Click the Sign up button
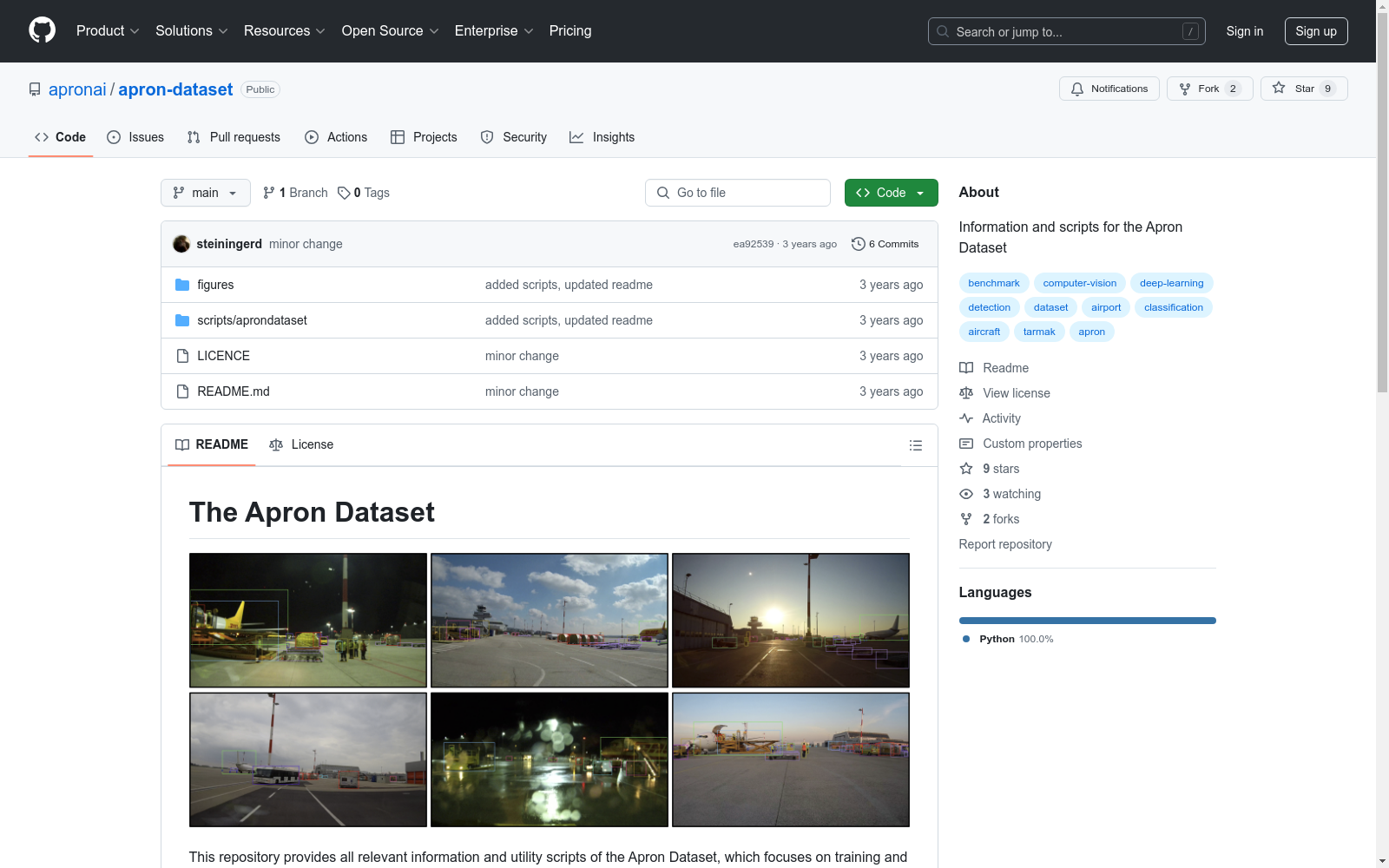Screen dimensions: 1389x868 tap(1315, 31)
